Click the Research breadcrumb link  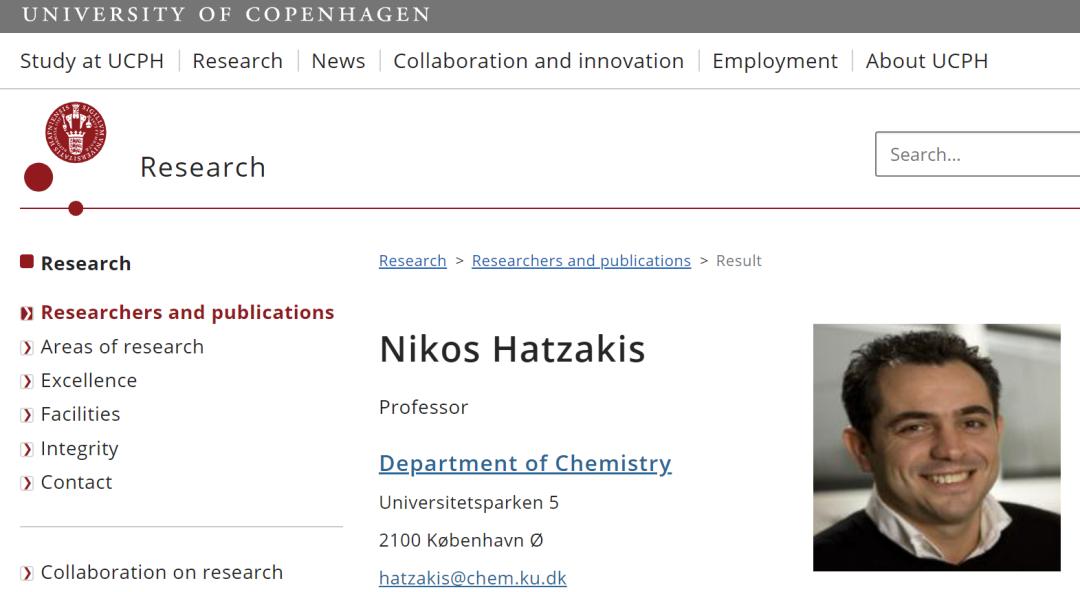click(412, 261)
